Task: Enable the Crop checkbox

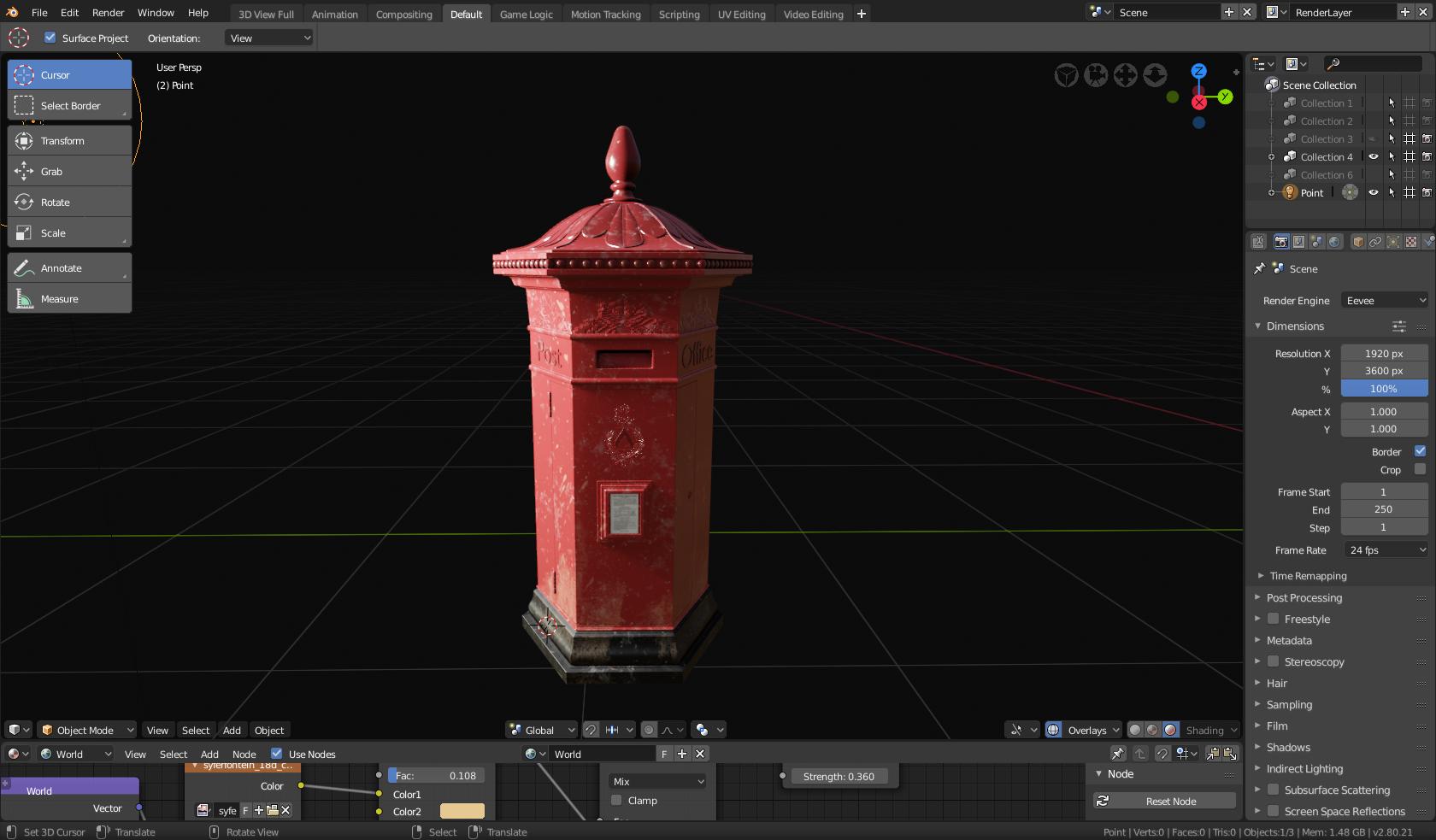Action: tap(1420, 469)
